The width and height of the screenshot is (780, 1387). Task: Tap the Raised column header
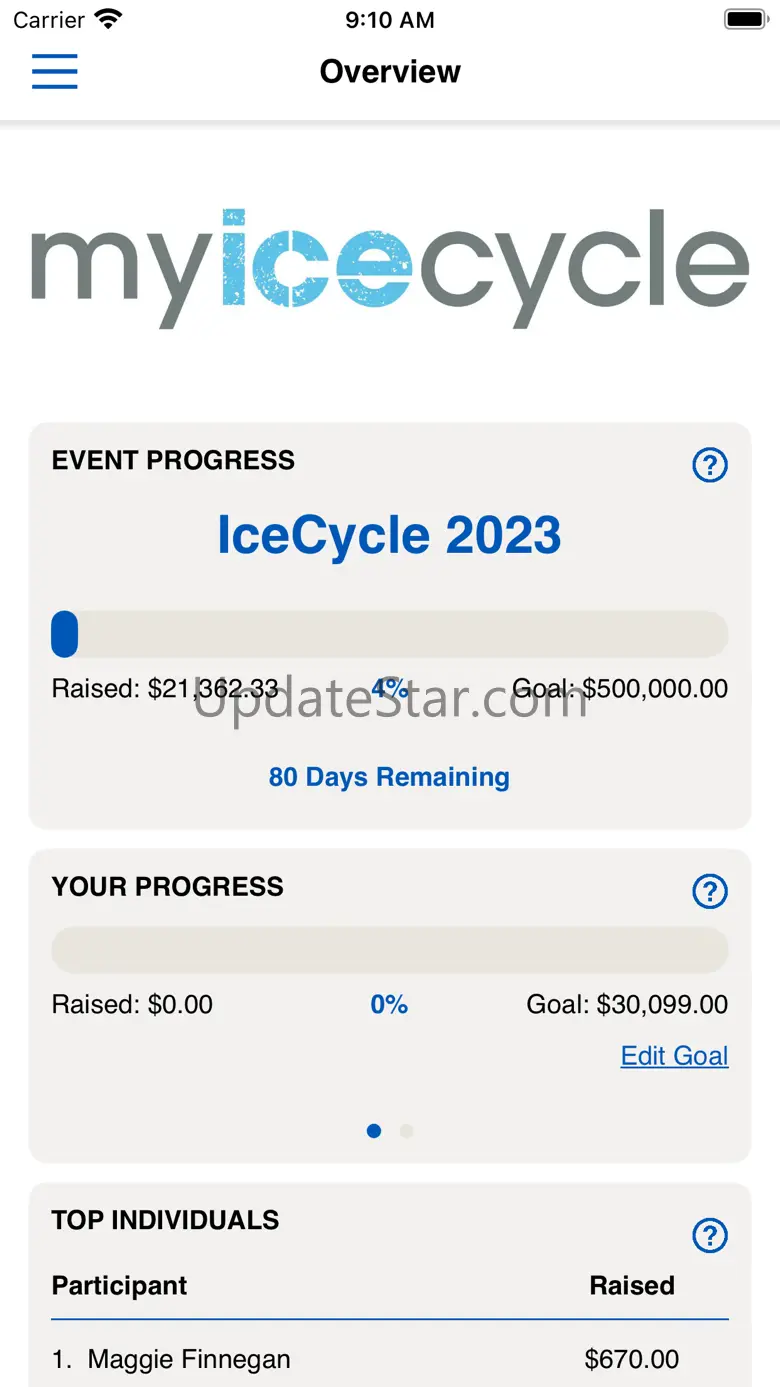point(632,1285)
